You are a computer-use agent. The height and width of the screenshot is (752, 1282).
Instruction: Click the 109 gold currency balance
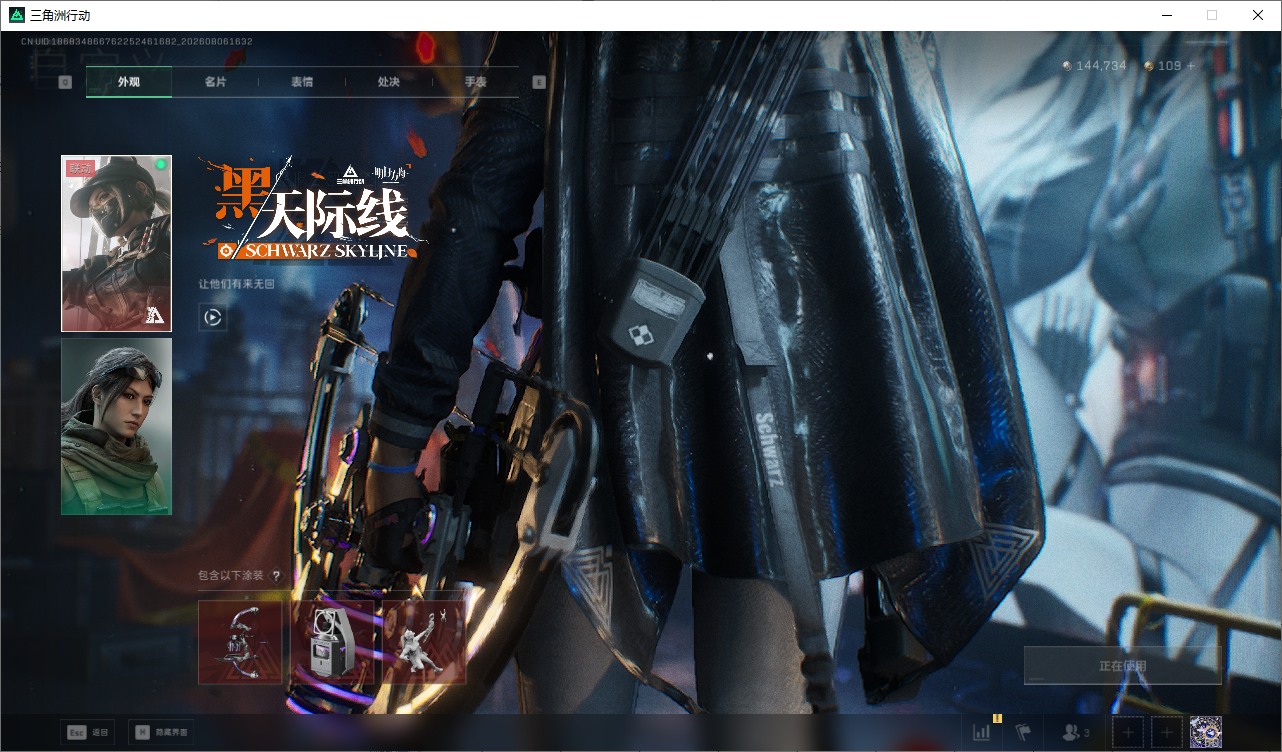pyautogui.click(x=1163, y=66)
